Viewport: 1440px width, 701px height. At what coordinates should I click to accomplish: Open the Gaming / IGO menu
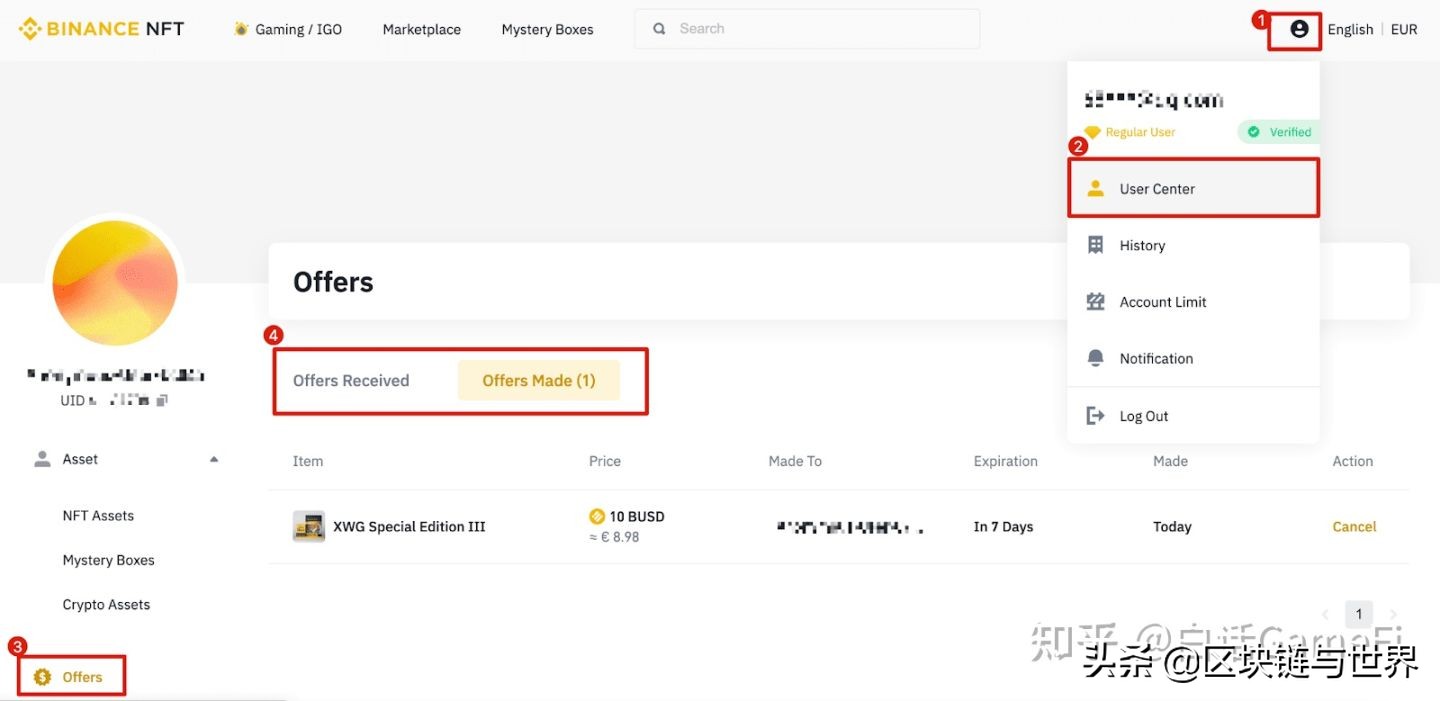click(288, 29)
